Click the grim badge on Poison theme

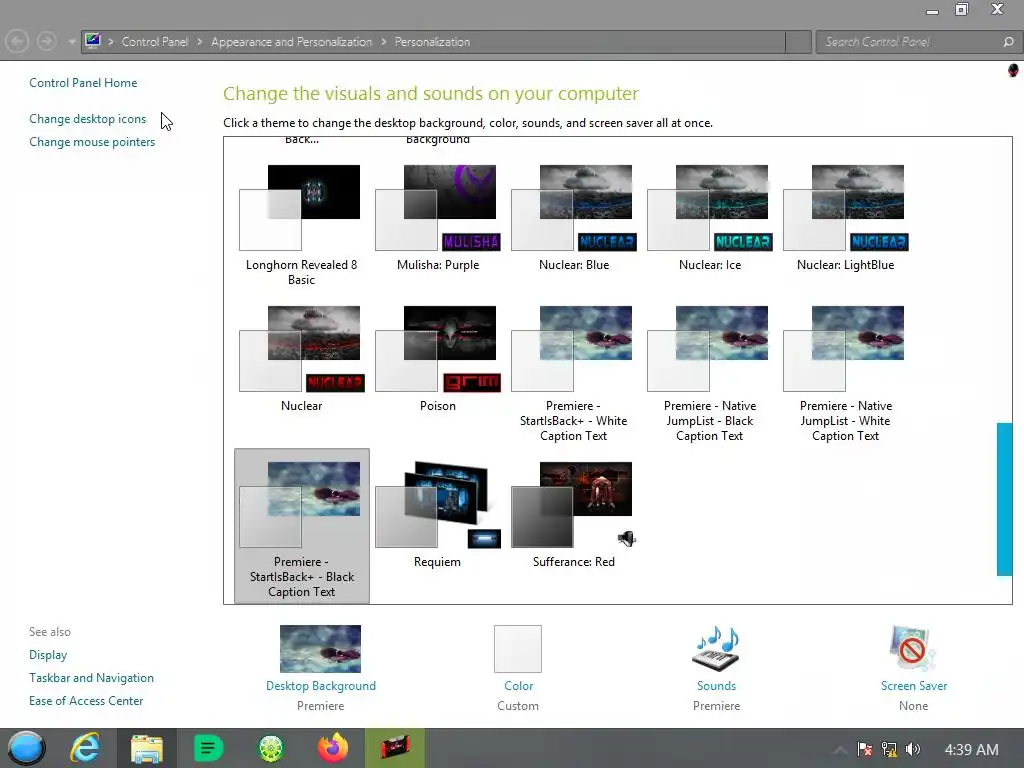tap(472, 382)
